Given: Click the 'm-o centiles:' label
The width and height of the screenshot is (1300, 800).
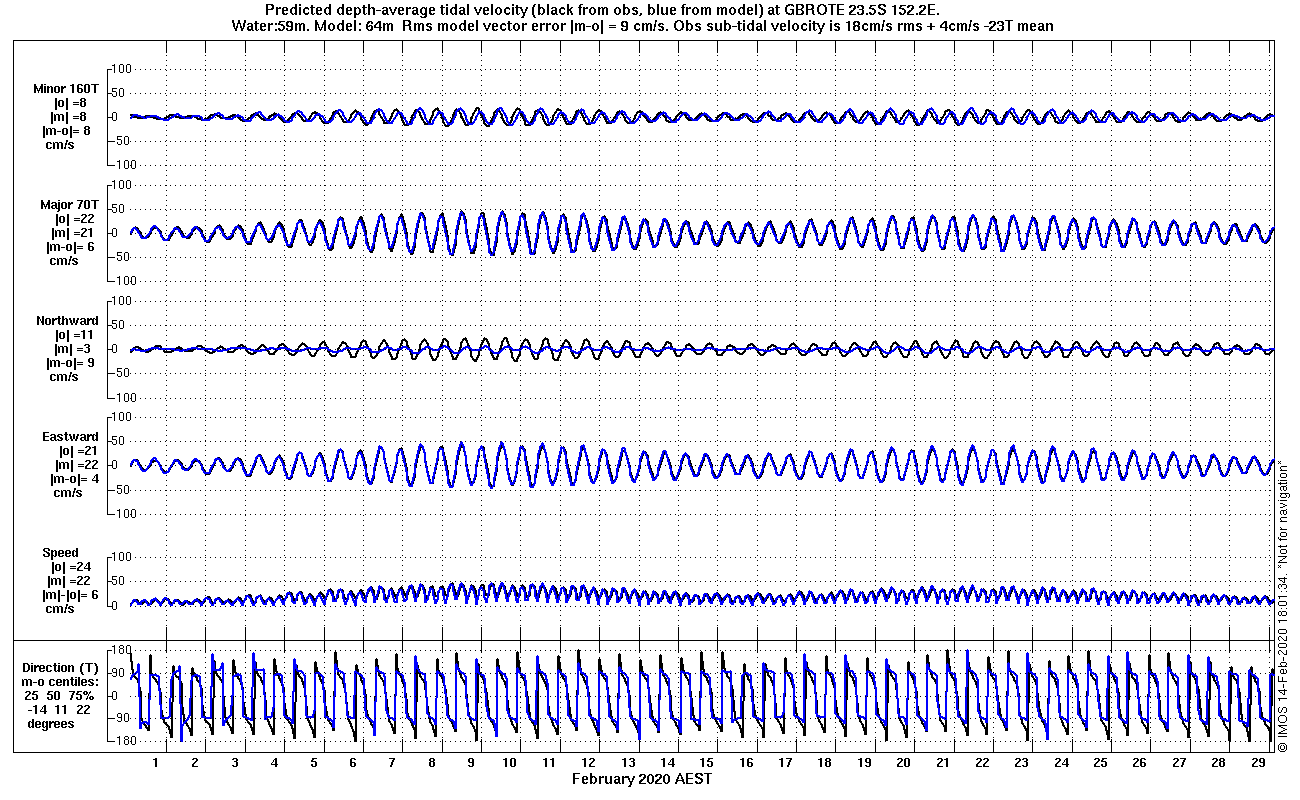Looking at the screenshot, I should [x=62, y=681].
